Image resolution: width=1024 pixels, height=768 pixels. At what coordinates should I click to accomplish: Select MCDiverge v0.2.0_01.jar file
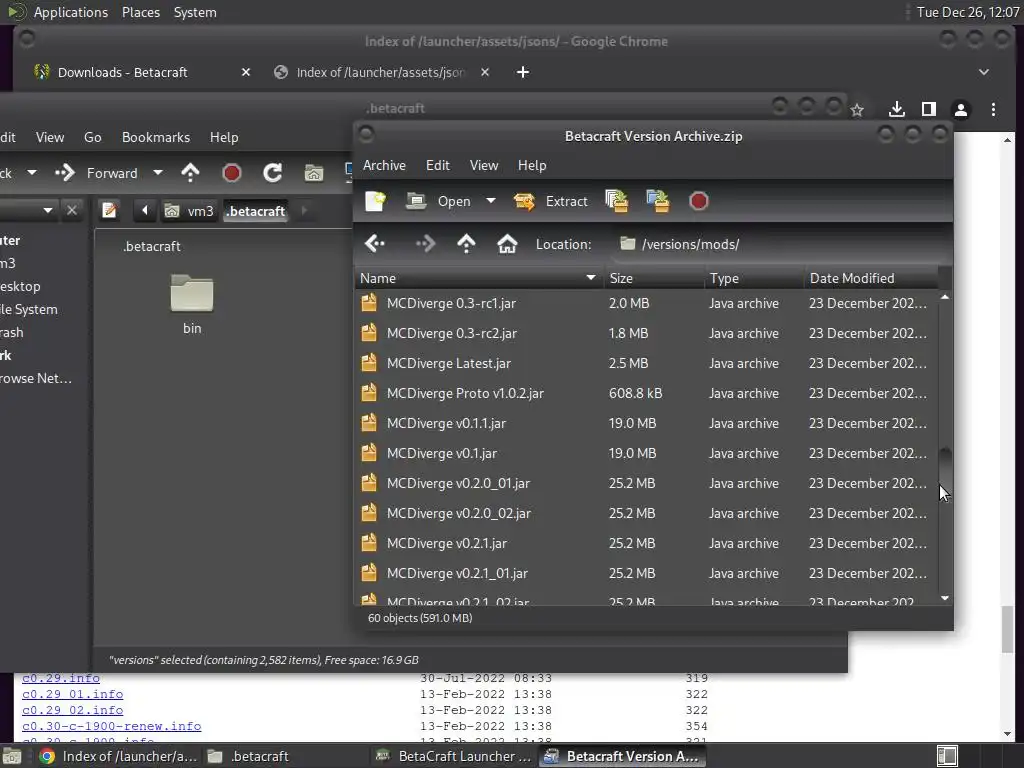coord(647,483)
